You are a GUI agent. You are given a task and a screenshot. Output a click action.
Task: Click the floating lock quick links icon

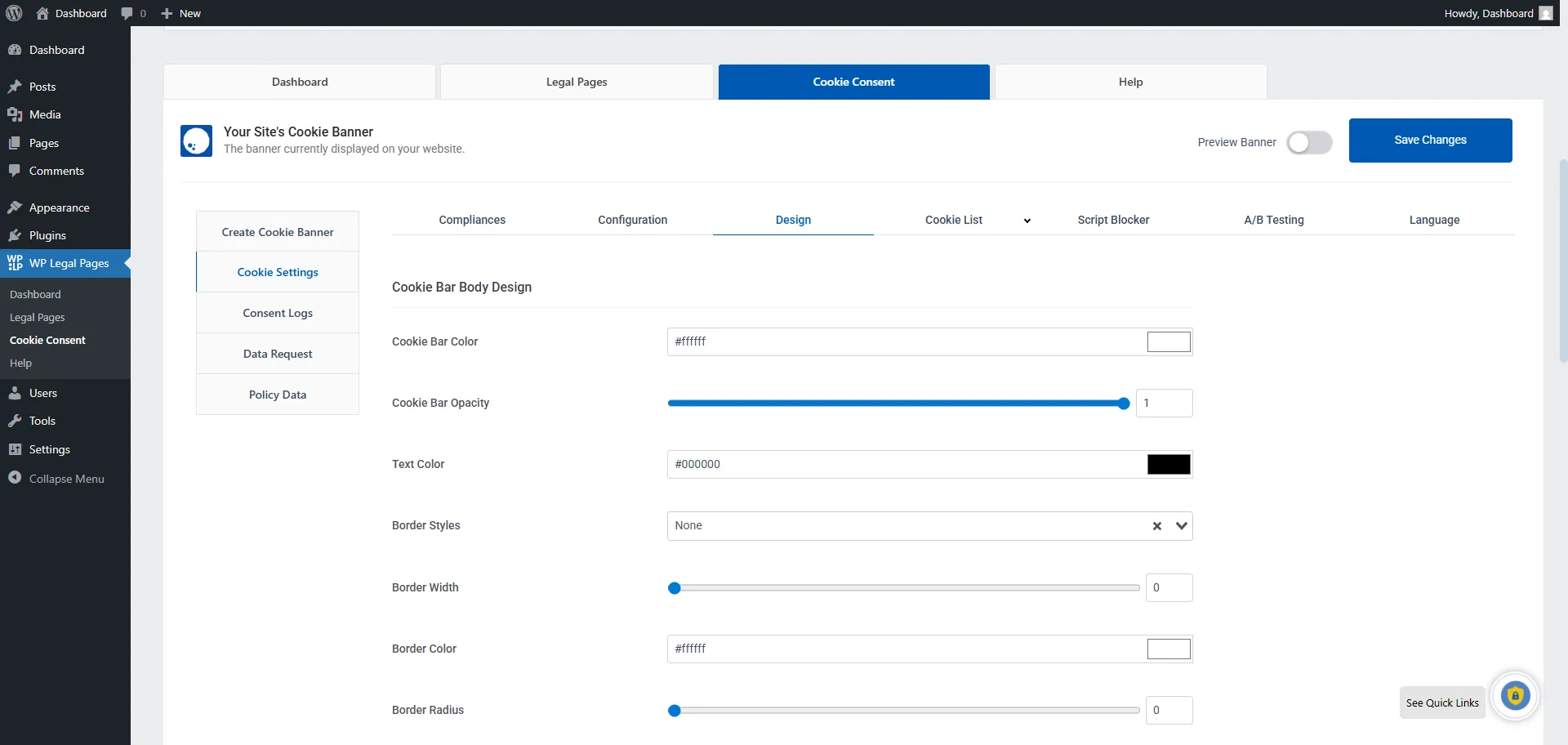1516,695
